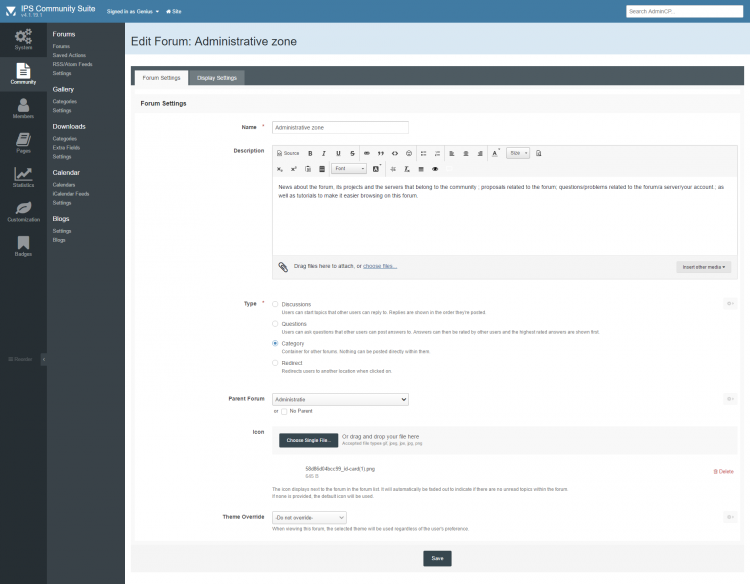Open the Members section icon

pos(23,107)
